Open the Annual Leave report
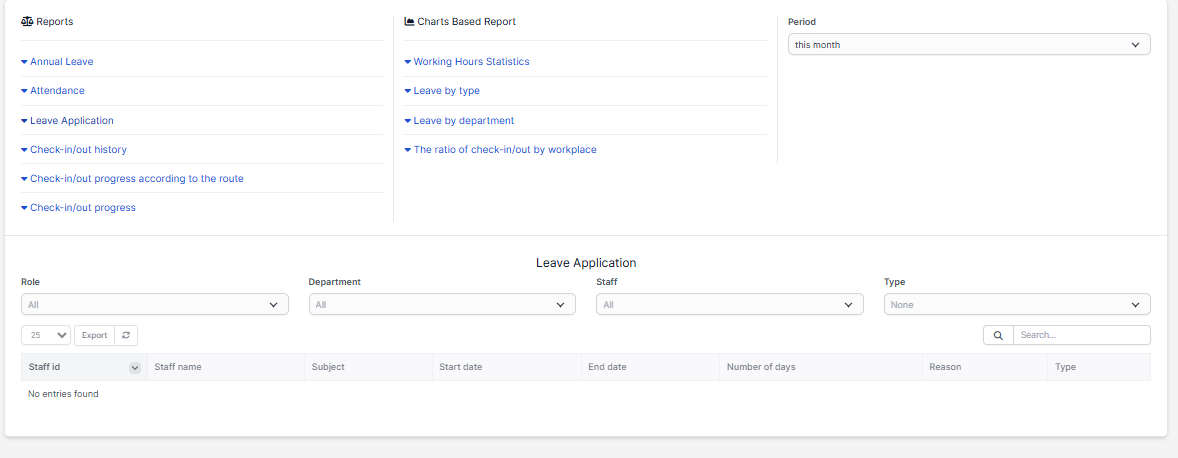Viewport: 1178px width, 458px height. click(x=61, y=62)
